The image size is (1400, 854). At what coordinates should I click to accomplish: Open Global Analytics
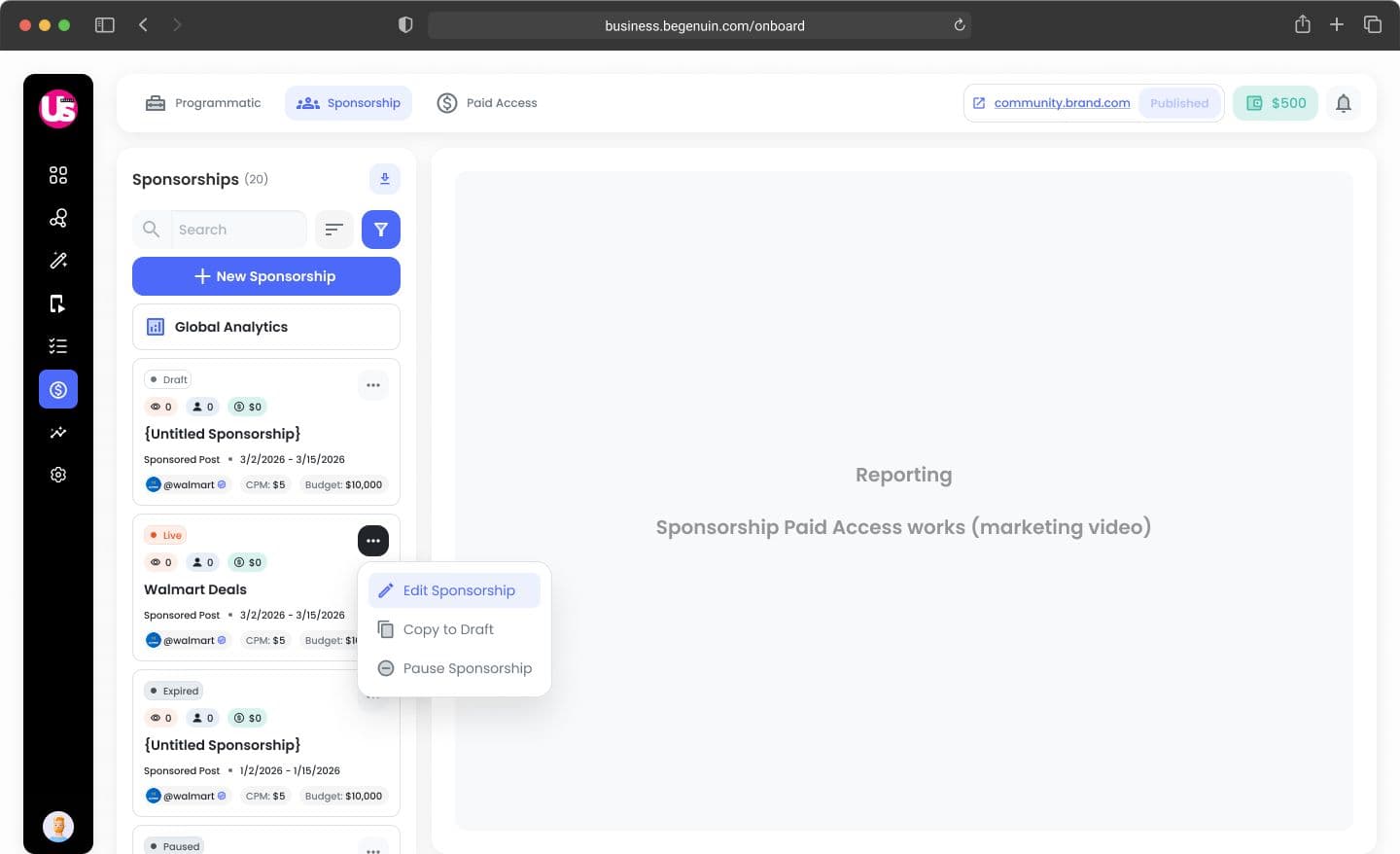pos(266,327)
